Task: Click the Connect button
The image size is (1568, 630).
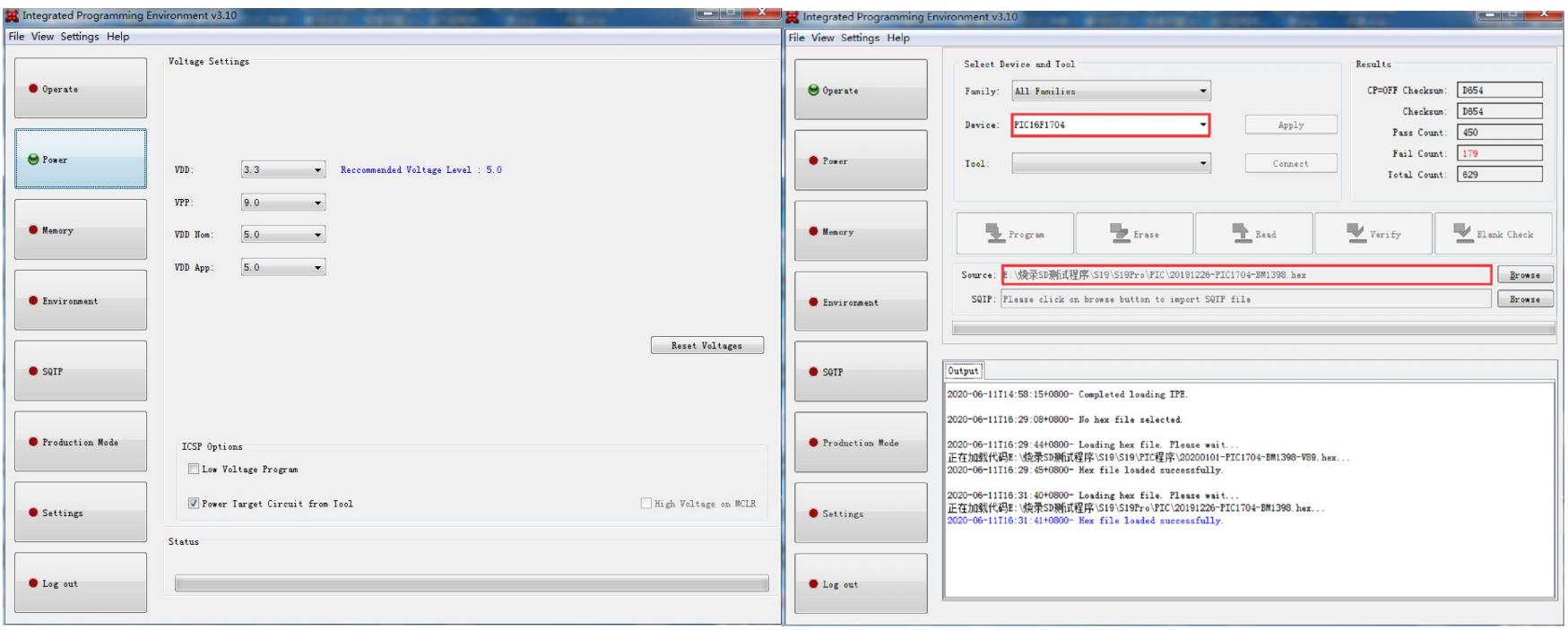Action: [1291, 163]
